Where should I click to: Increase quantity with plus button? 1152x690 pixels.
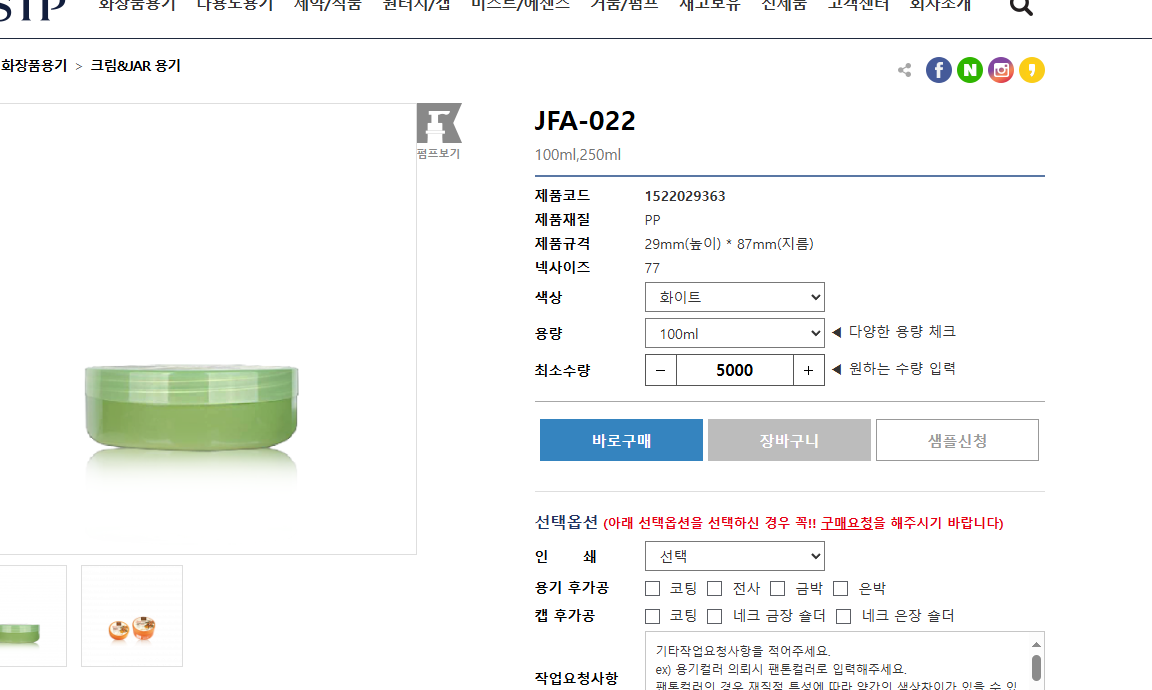808,370
